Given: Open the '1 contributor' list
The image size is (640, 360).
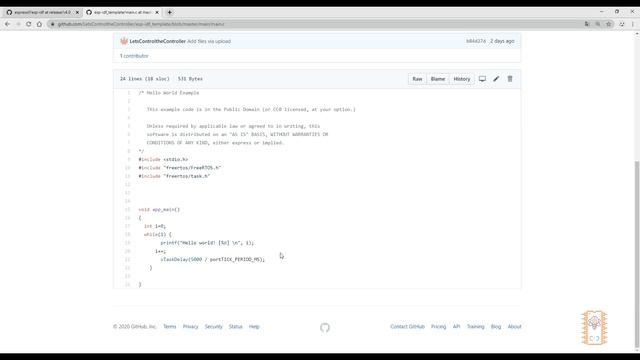Looking at the screenshot, I should tap(134, 56).
